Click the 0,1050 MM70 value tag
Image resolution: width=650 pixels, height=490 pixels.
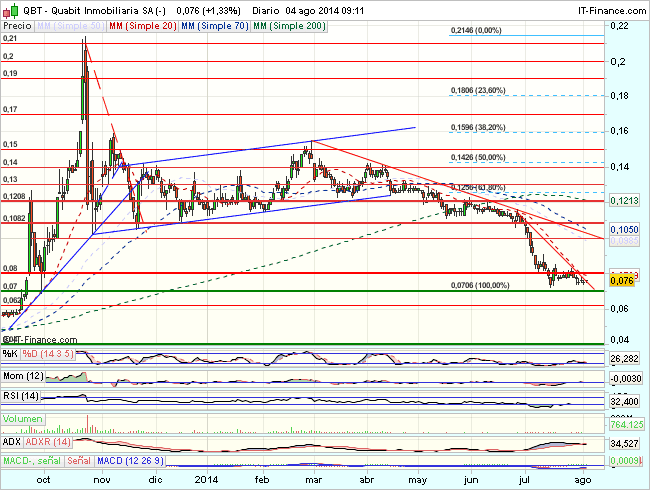624,229
